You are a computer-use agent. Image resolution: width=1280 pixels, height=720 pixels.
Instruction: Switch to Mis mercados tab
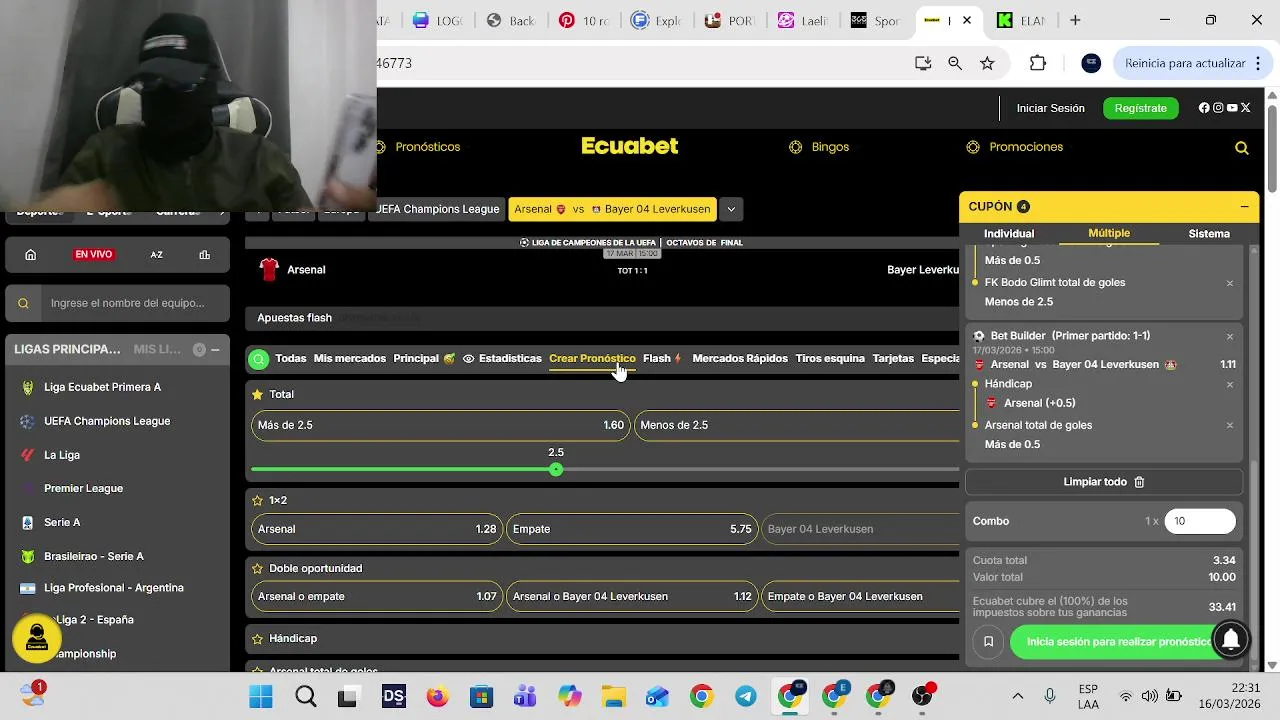(349, 358)
